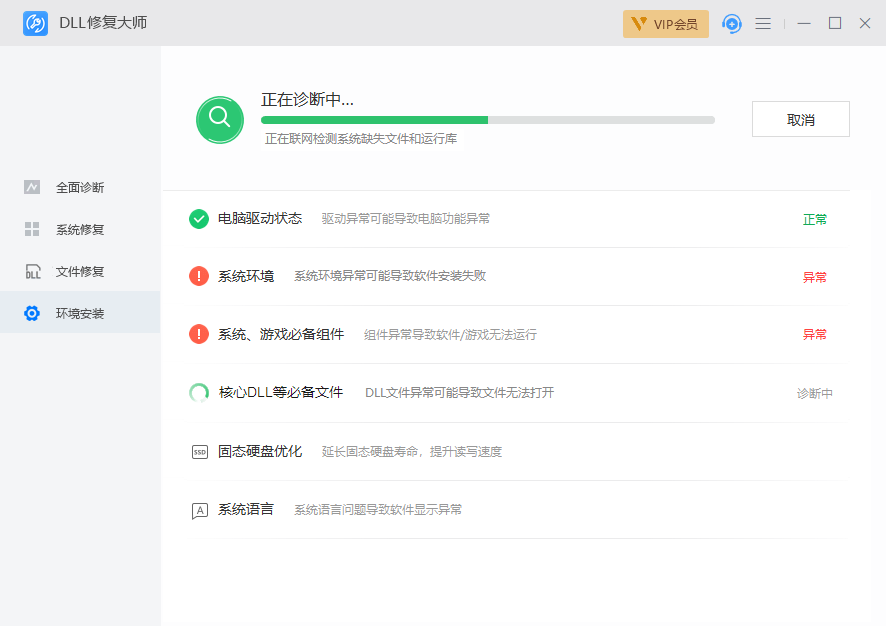Viewport: 886px width, 626px height.
Task: Open 文件修复 from the sidebar
Action: (79, 271)
